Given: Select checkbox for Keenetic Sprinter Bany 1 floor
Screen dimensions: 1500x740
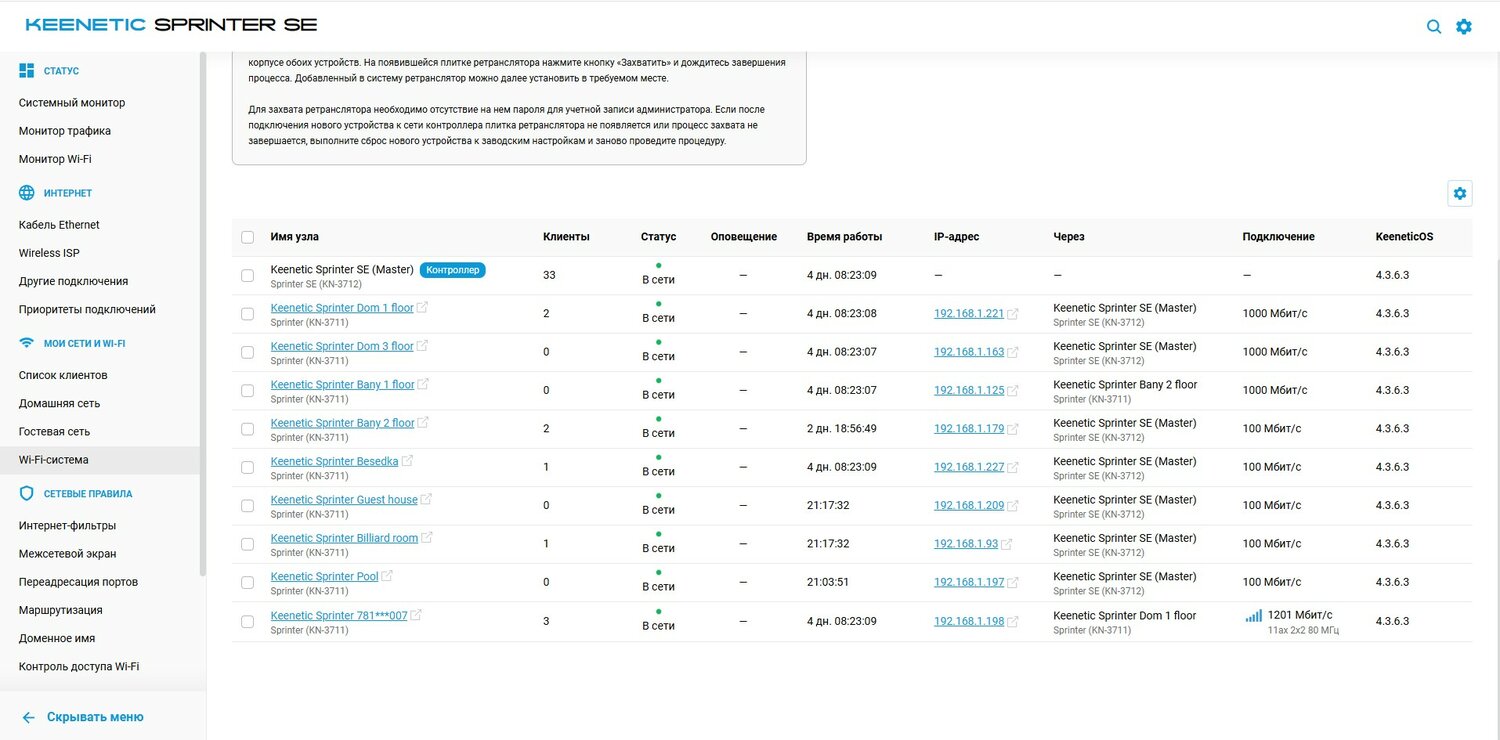Looking at the screenshot, I should [248, 390].
